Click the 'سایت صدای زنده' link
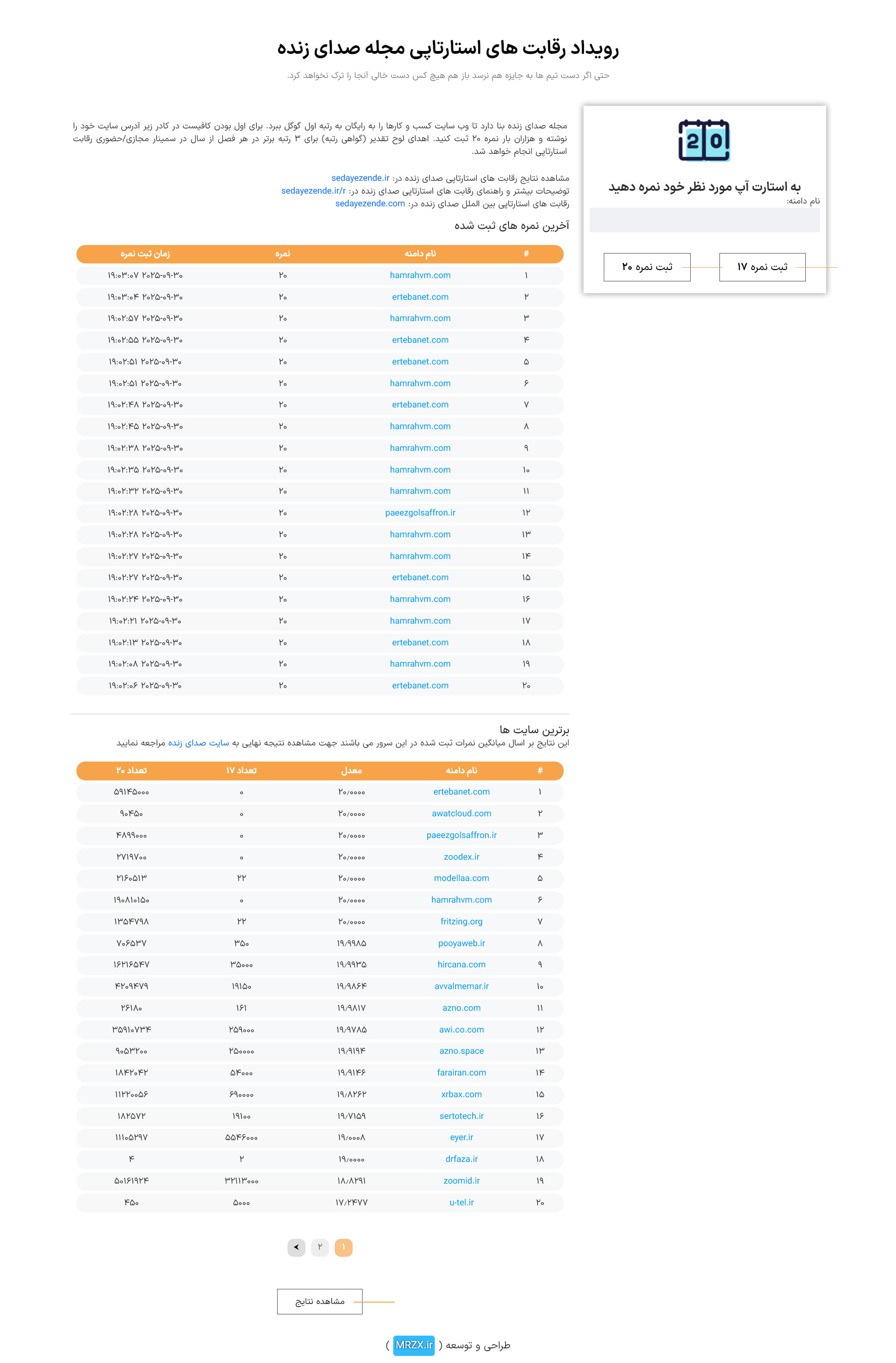This screenshot has height=1363, width=896. (x=198, y=743)
